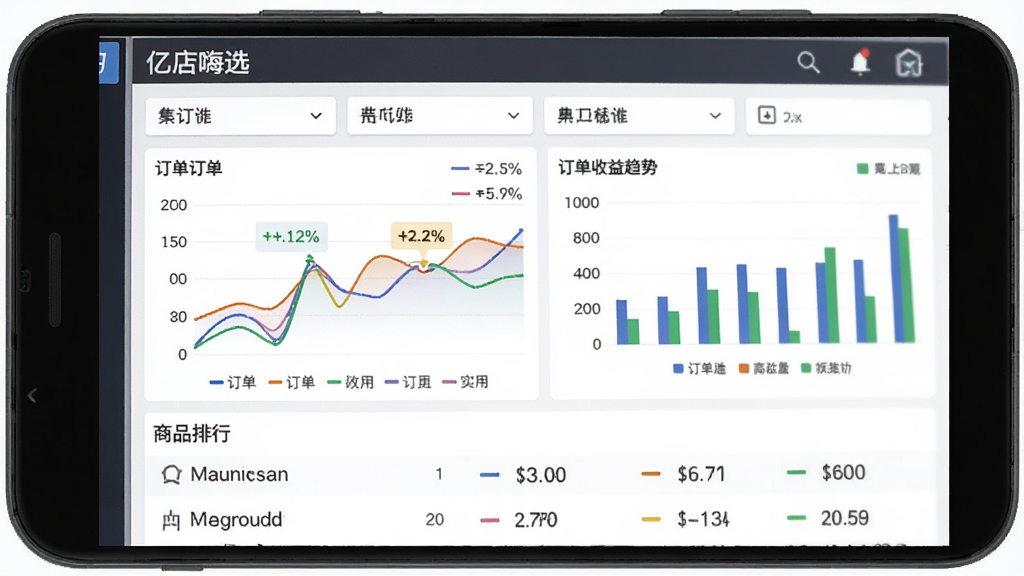Image resolution: width=1024 pixels, height=576 pixels.
Task: Click the Megroudd row product icon
Action: tap(170, 520)
